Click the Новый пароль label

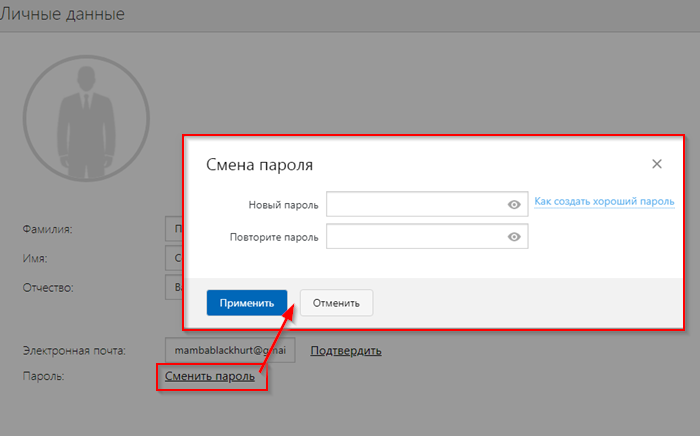(x=283, y=205)
